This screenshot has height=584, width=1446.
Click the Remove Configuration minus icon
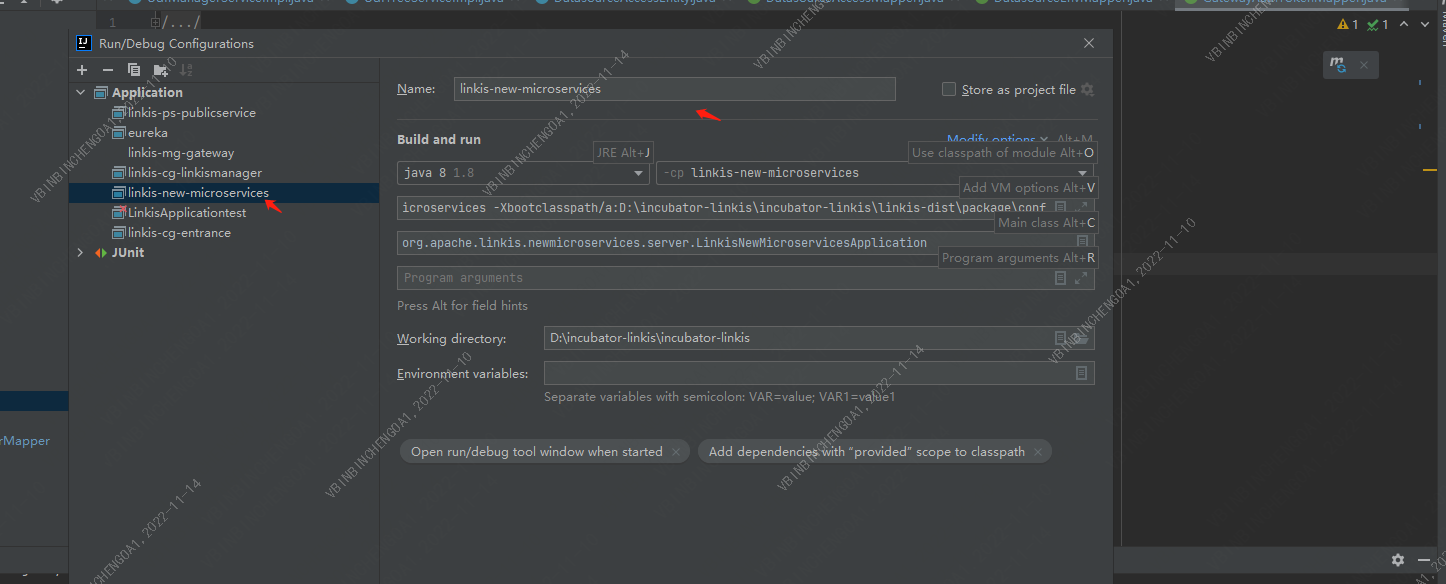pos(108,70)
